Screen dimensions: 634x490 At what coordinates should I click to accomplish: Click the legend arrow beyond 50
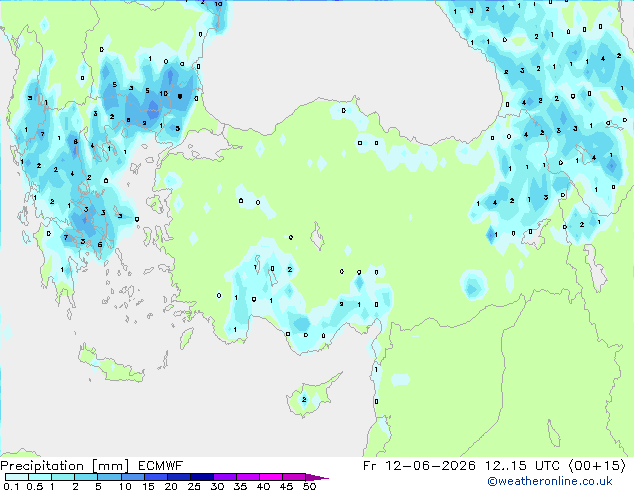coord(317,477)
